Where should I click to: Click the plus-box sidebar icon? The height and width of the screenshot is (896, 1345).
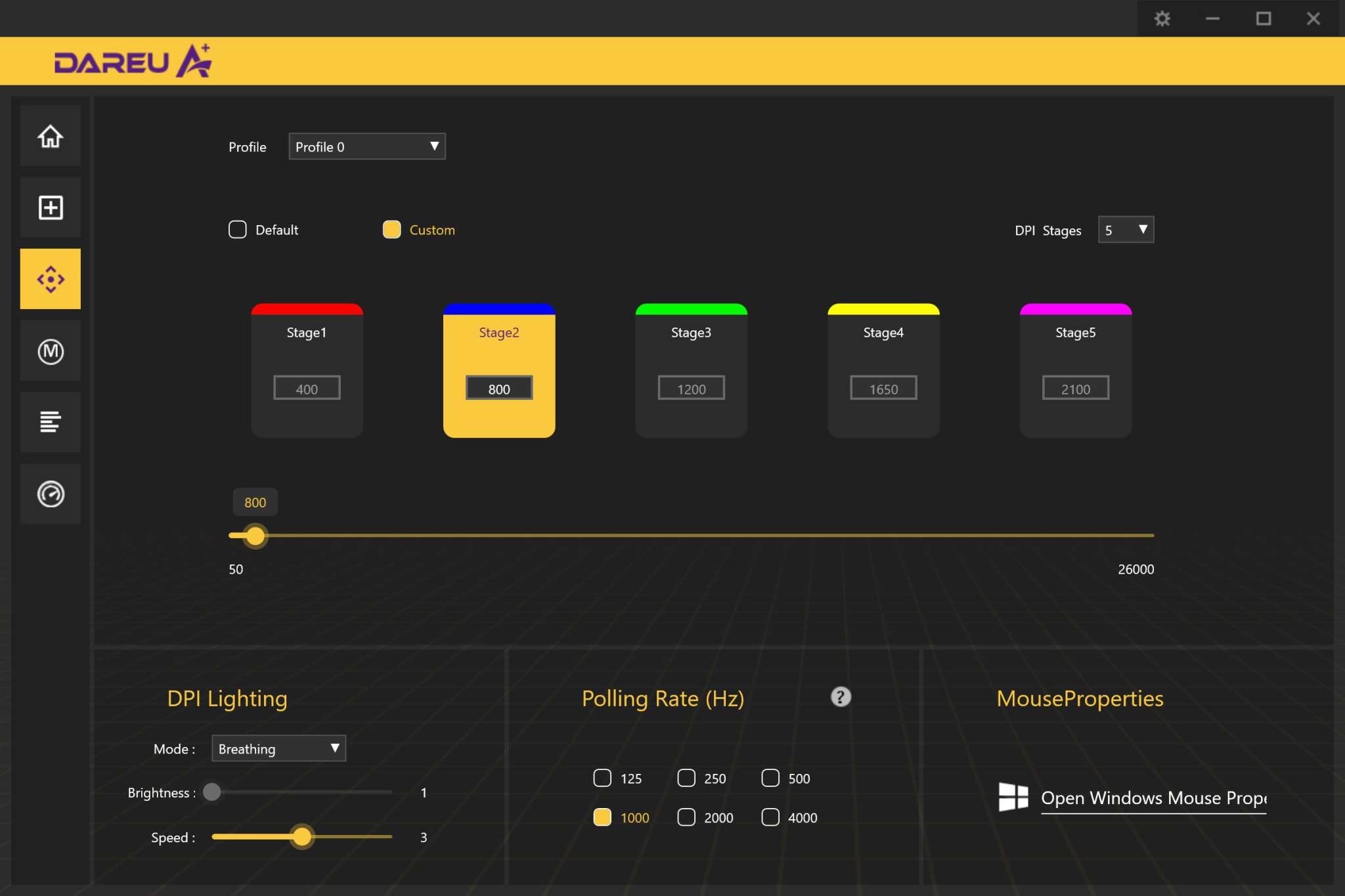pyautogui.click(x=50, y=207)
